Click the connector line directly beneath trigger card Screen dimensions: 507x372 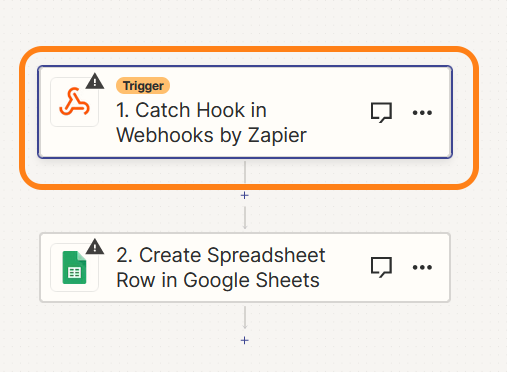point(245,172)
